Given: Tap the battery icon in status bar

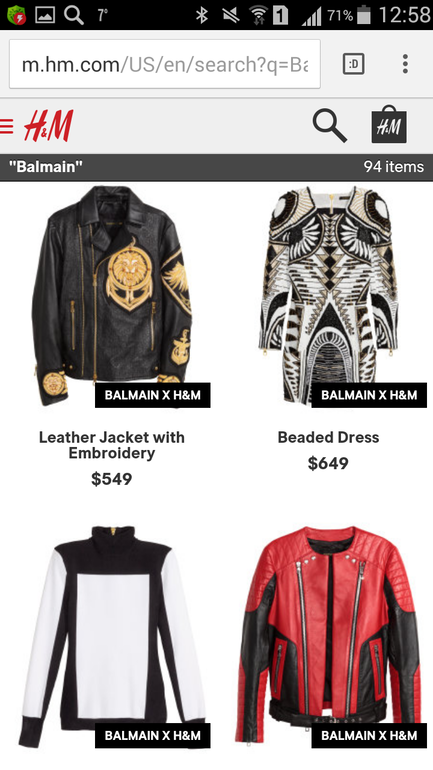Looking at the screenshot, I should pos(364,15).
